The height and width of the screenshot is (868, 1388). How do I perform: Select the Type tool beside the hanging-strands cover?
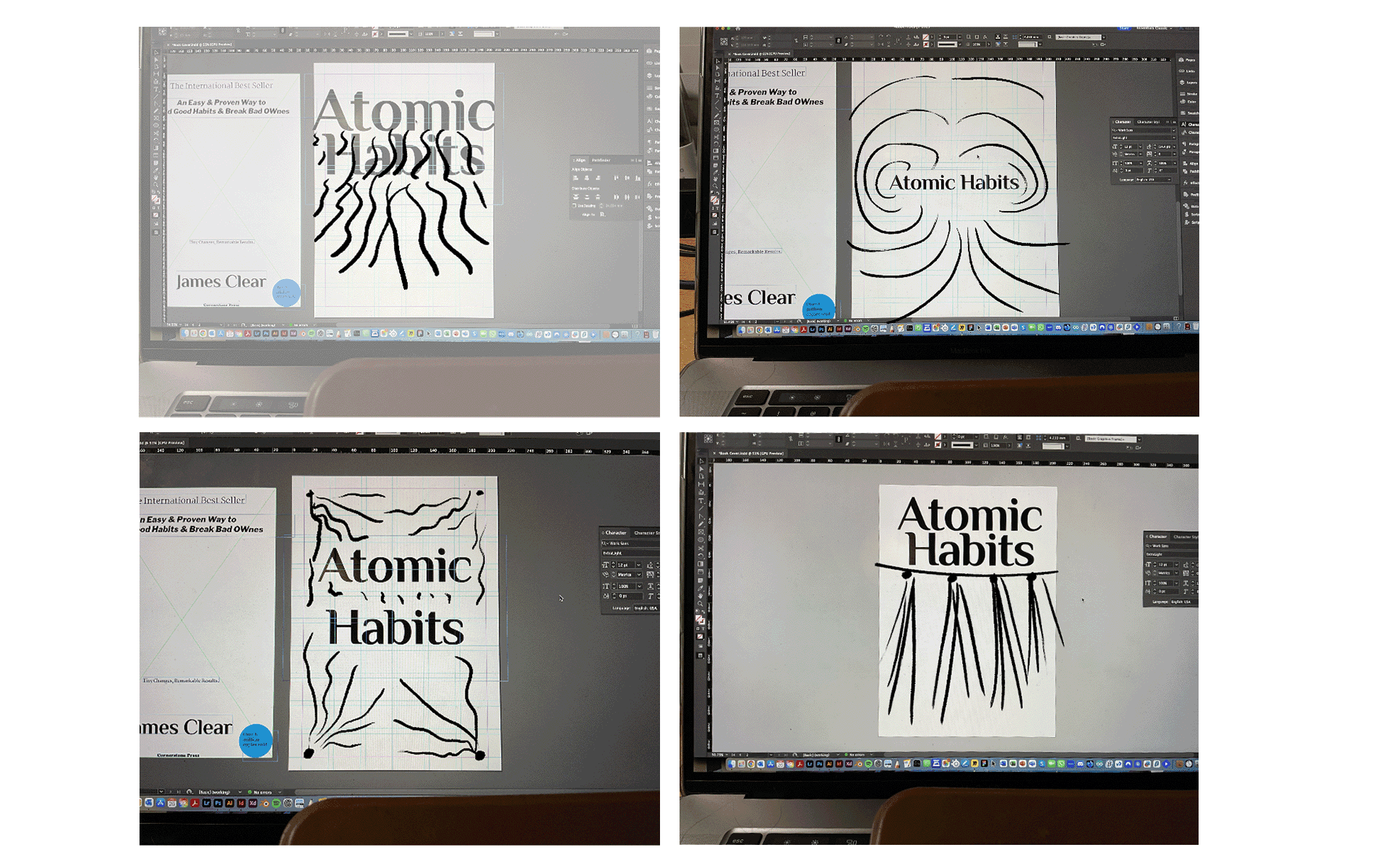(x=701, y=500)
